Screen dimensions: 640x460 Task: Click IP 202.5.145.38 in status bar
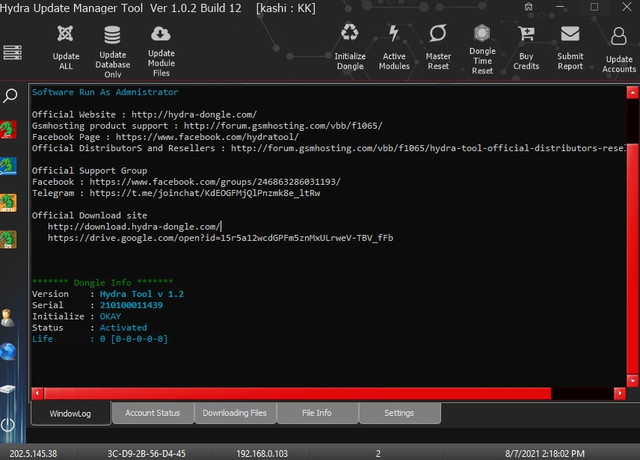(33, 453)
